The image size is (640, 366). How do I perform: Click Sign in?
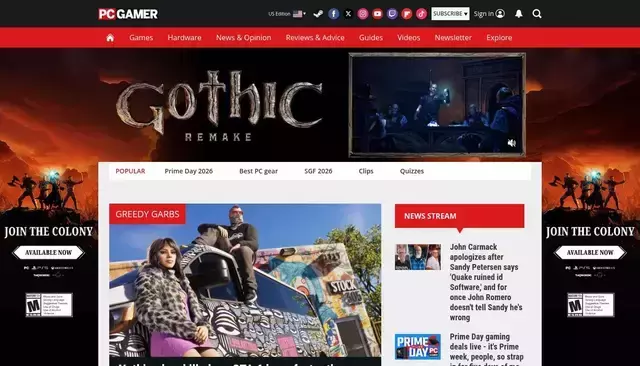click(x=489, y=14)
